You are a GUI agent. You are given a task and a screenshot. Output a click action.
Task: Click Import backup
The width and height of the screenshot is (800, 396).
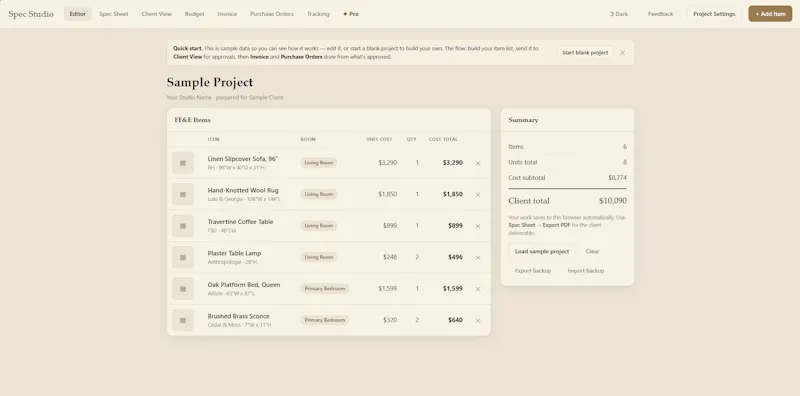[x=586, y=271]
